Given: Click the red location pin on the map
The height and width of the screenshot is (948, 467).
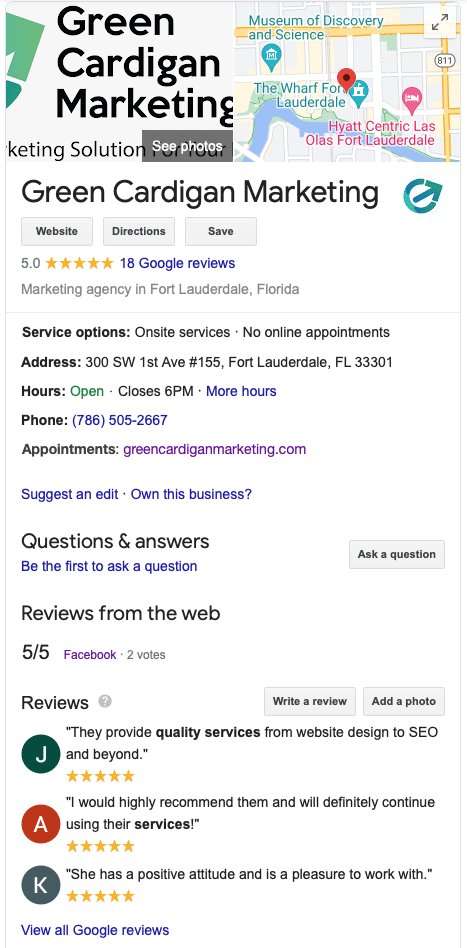Looking at the screenshot, I should [346, 80].
